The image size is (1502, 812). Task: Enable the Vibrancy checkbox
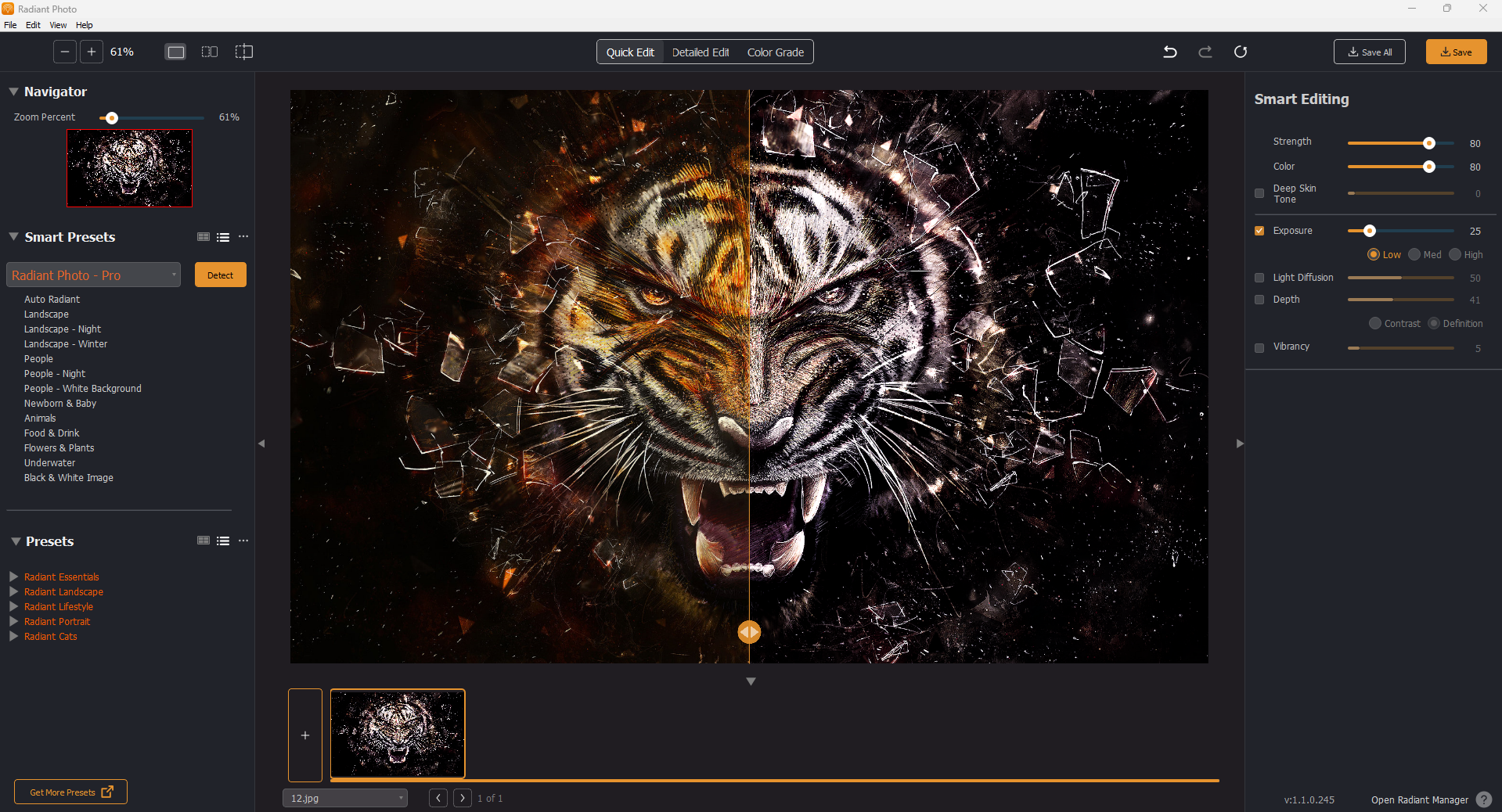(1259, 348)
